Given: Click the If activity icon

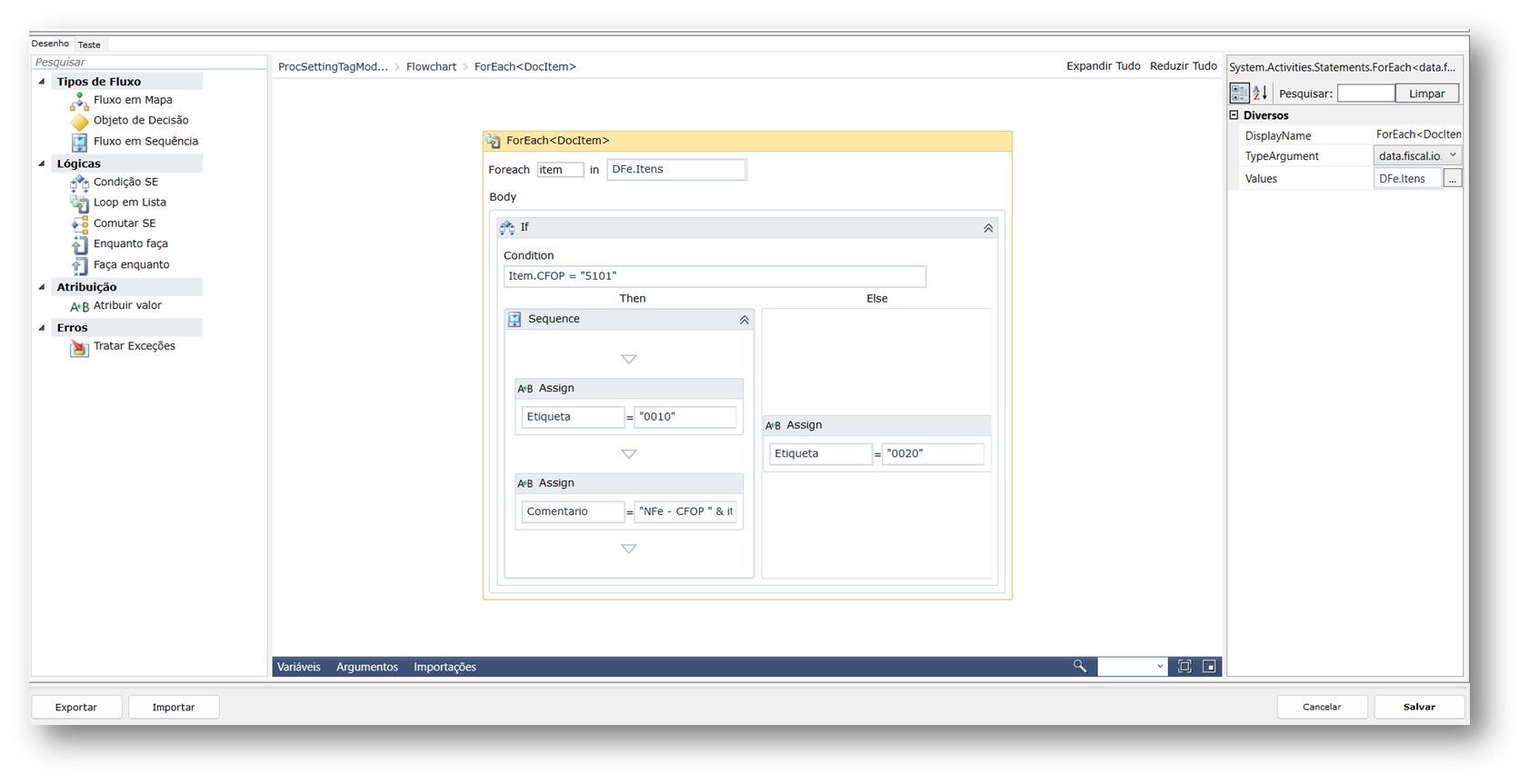Looking at the screenshot, I should point(507,227).
